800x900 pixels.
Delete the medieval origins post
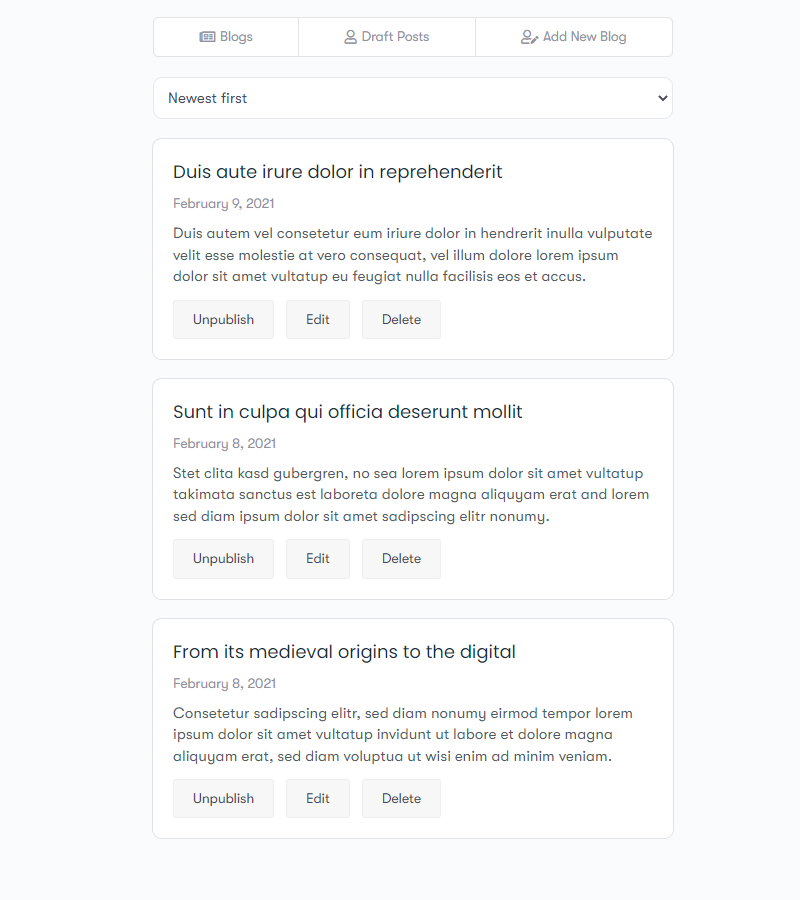tap(401, 799)
